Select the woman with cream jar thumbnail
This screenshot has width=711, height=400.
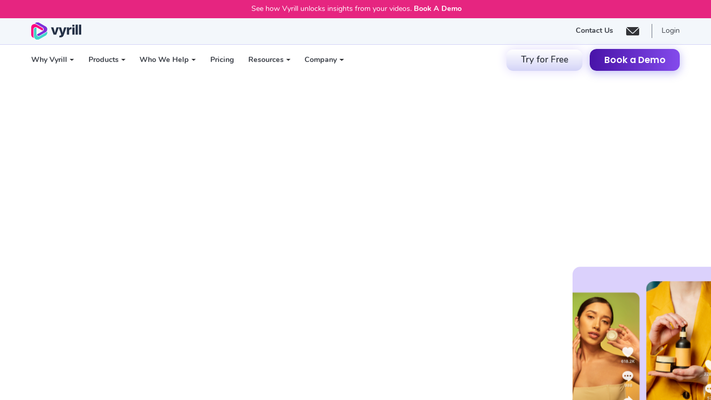[606, 346]
